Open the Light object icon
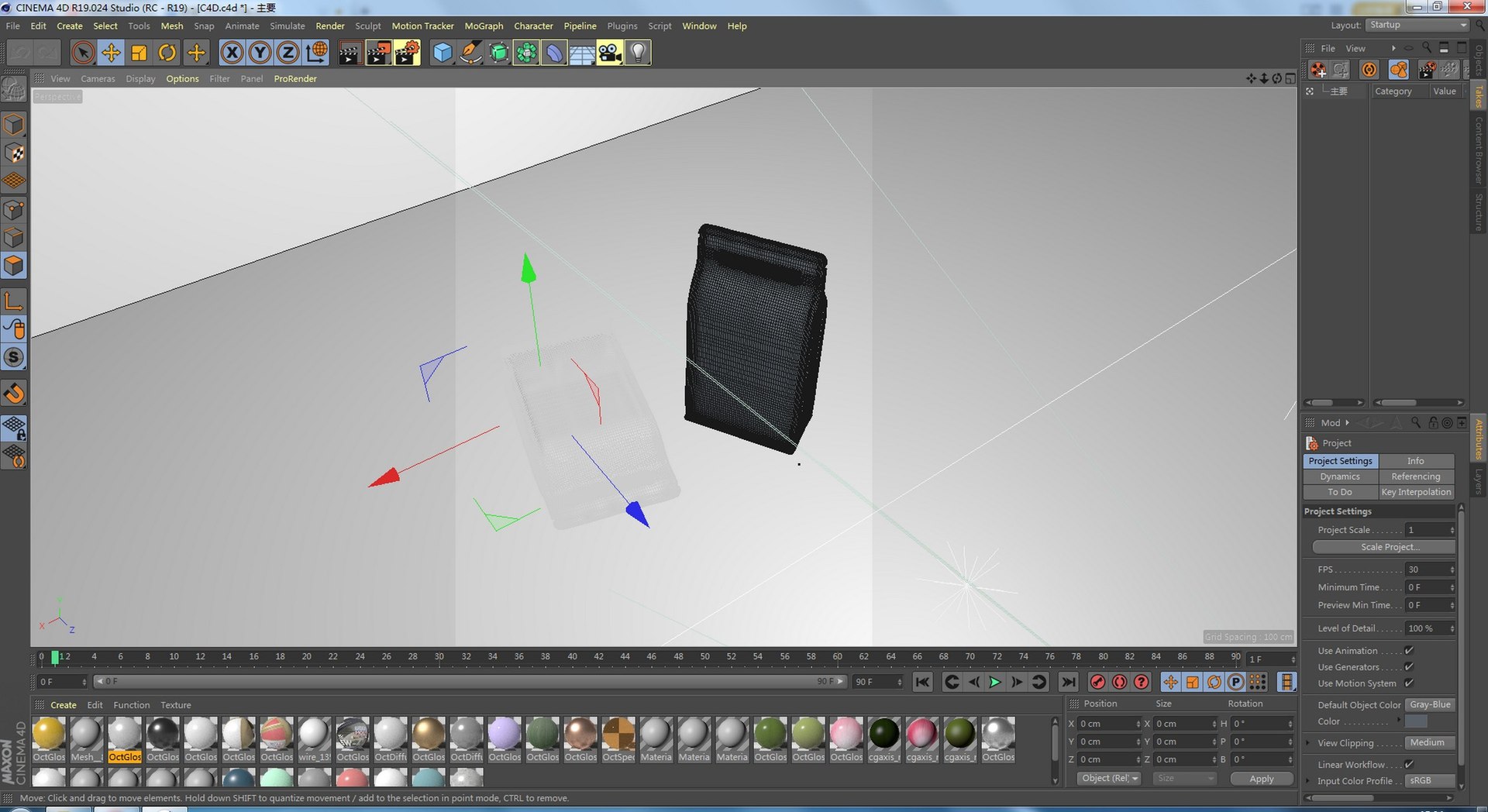 [638, 53]
